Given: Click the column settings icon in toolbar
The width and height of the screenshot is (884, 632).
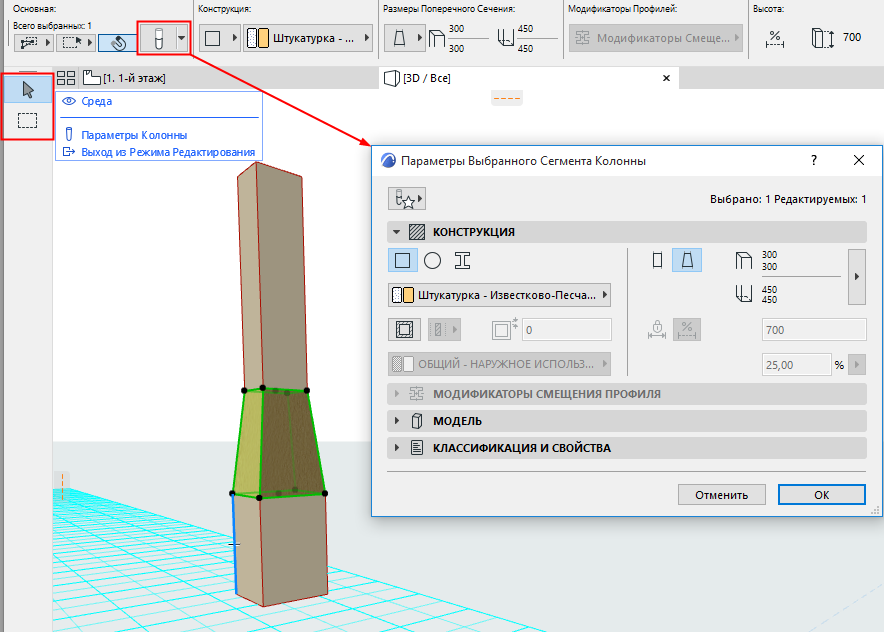Looking at the screenshot, I should coord(156,40).
